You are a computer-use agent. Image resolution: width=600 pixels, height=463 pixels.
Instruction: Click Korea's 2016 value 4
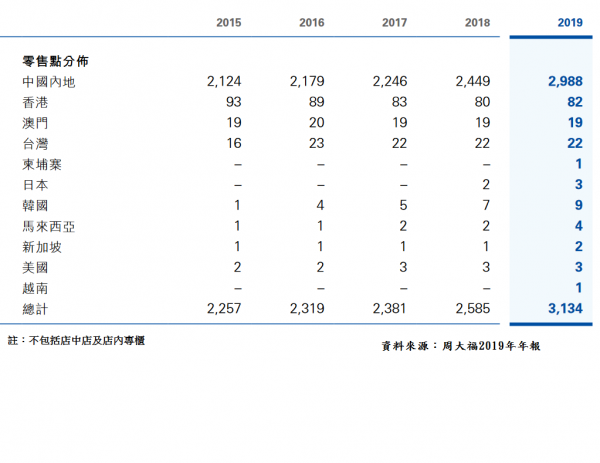coord(320,205)
